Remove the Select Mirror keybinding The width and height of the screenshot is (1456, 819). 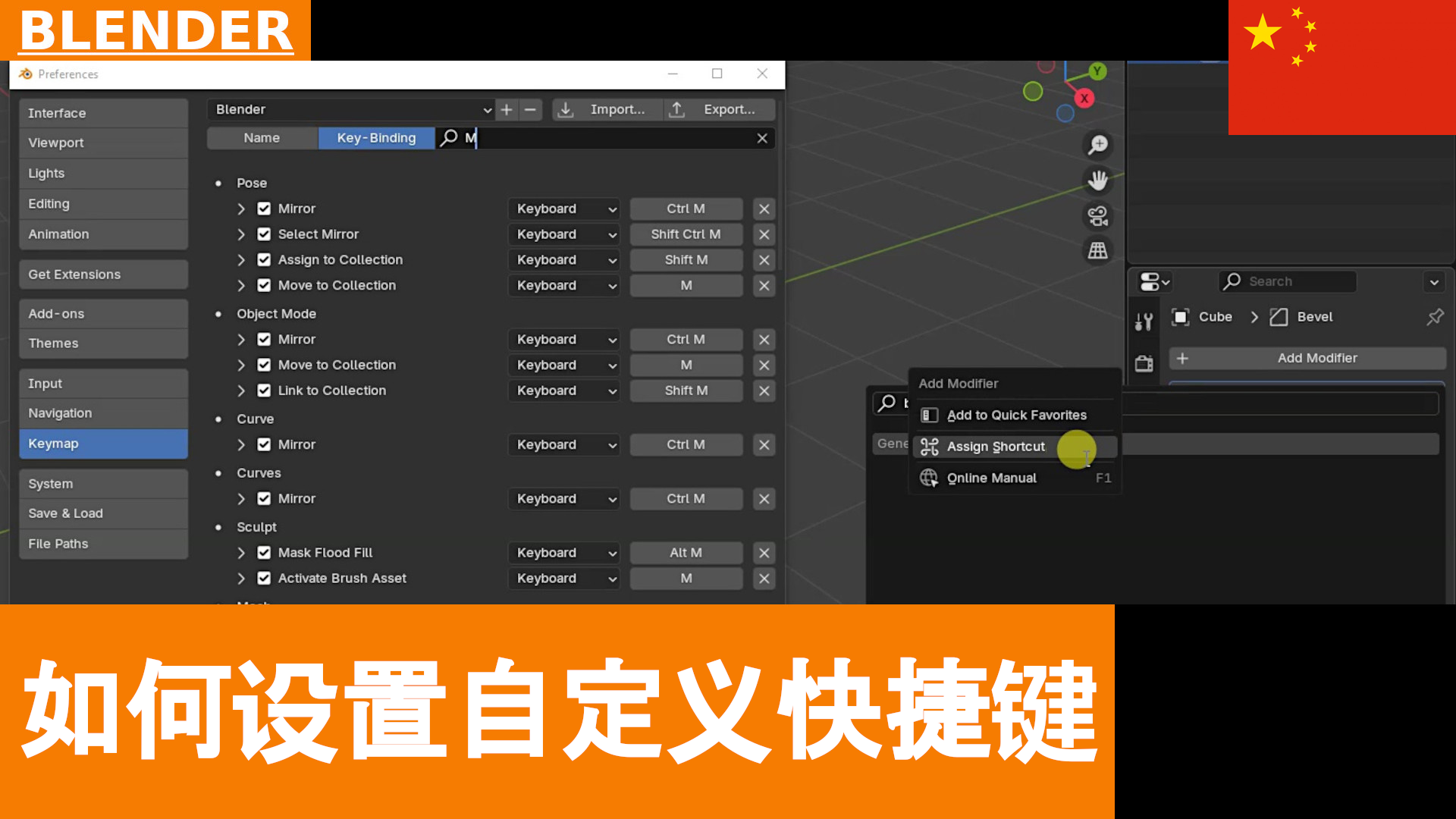coord(764,234)
